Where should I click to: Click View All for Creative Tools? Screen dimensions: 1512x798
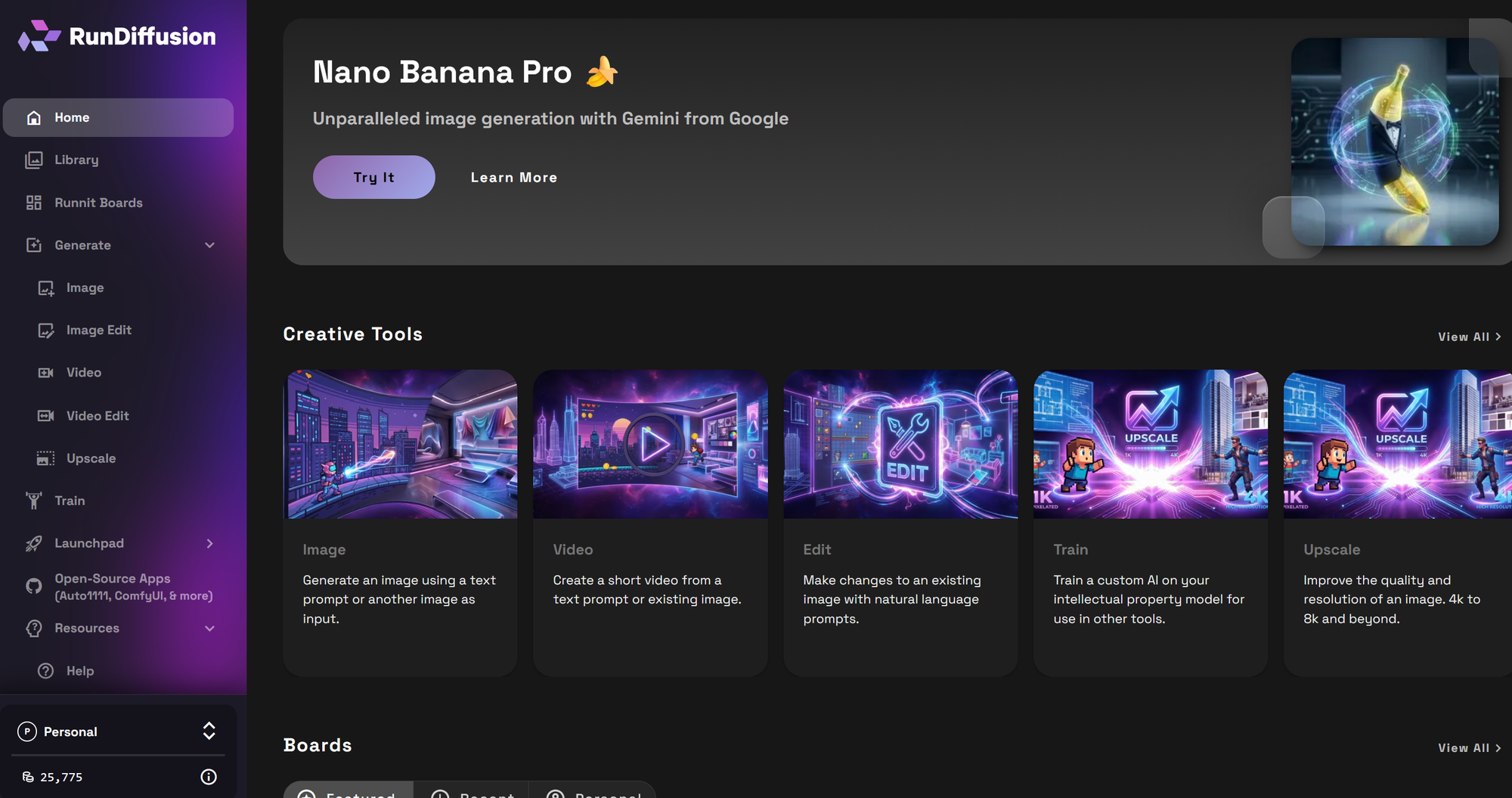pos(1470,337)
